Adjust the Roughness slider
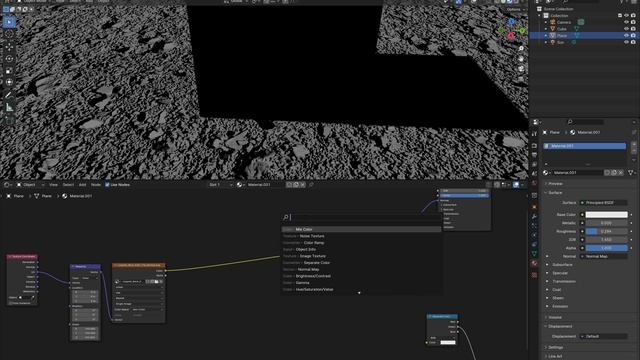 607,231
